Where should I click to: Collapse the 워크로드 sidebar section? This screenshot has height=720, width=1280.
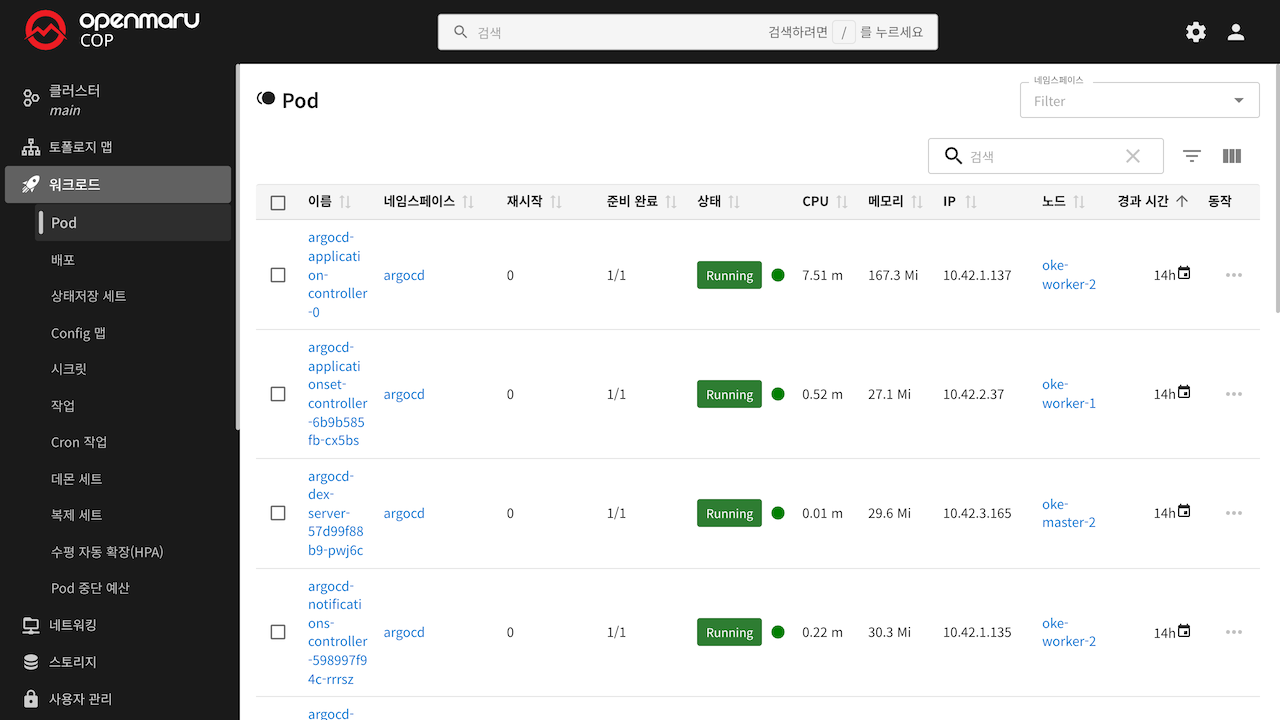pos(118,185)
